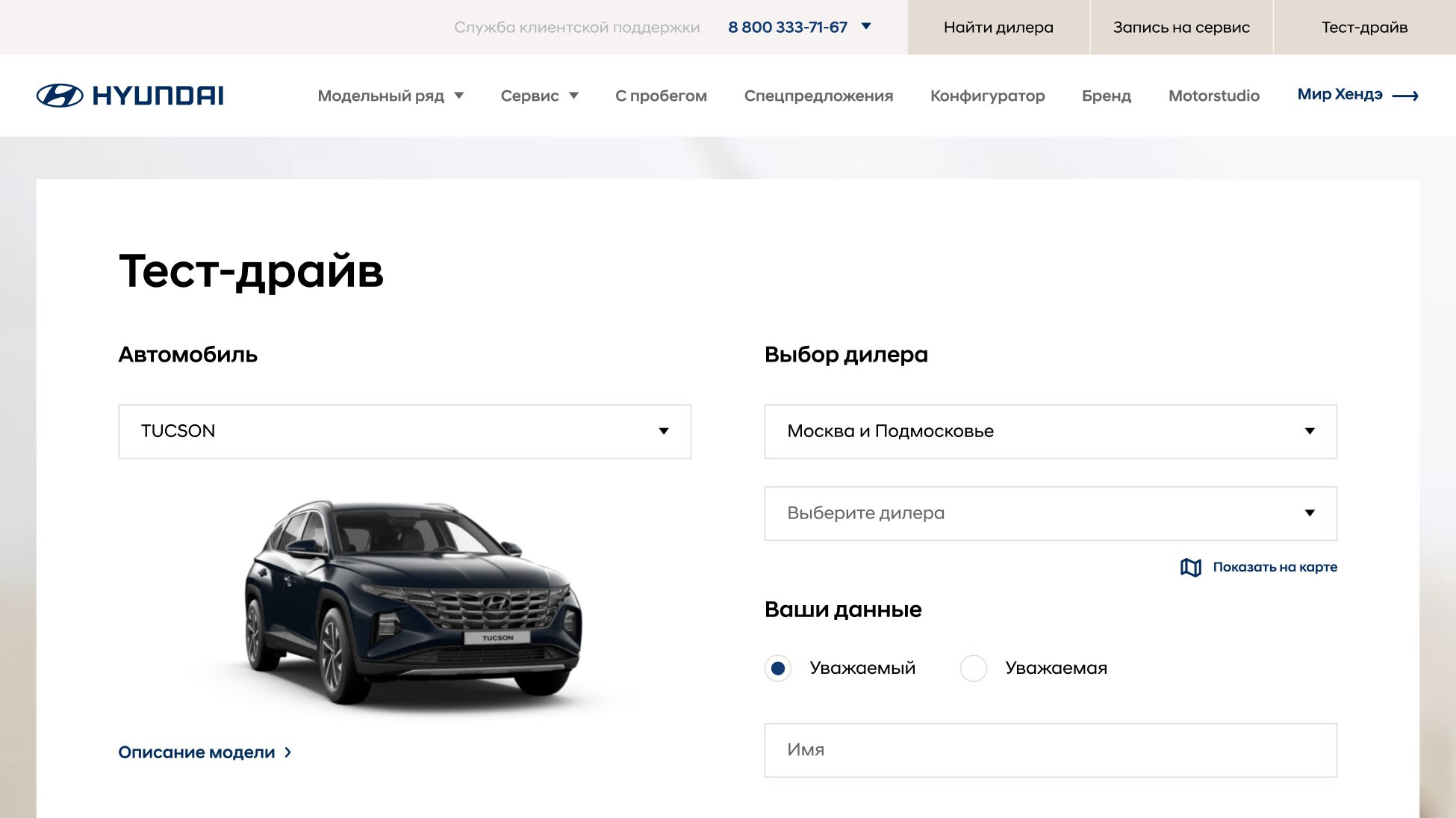Open the Москва и Подмосковье region dropdown

pos(1051,432)
